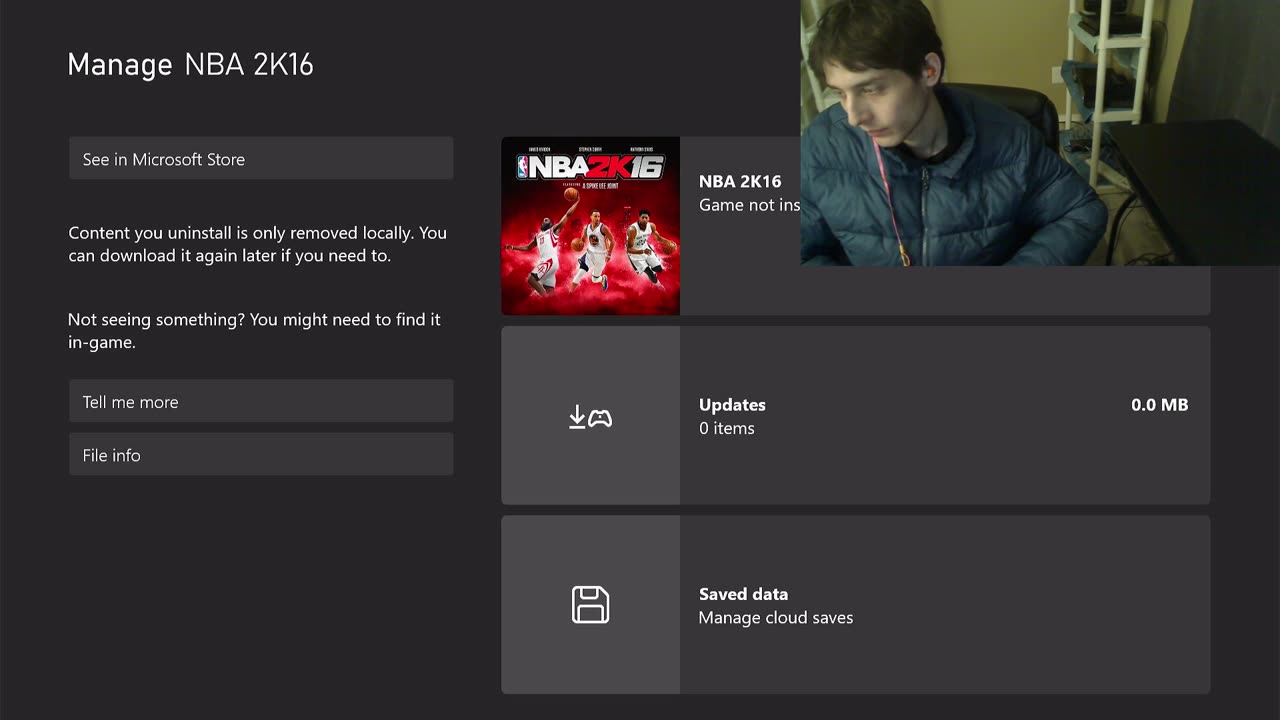Screen dimensions: 1280x720
Task: Select the Tell me more button
Action: point(261,401)
